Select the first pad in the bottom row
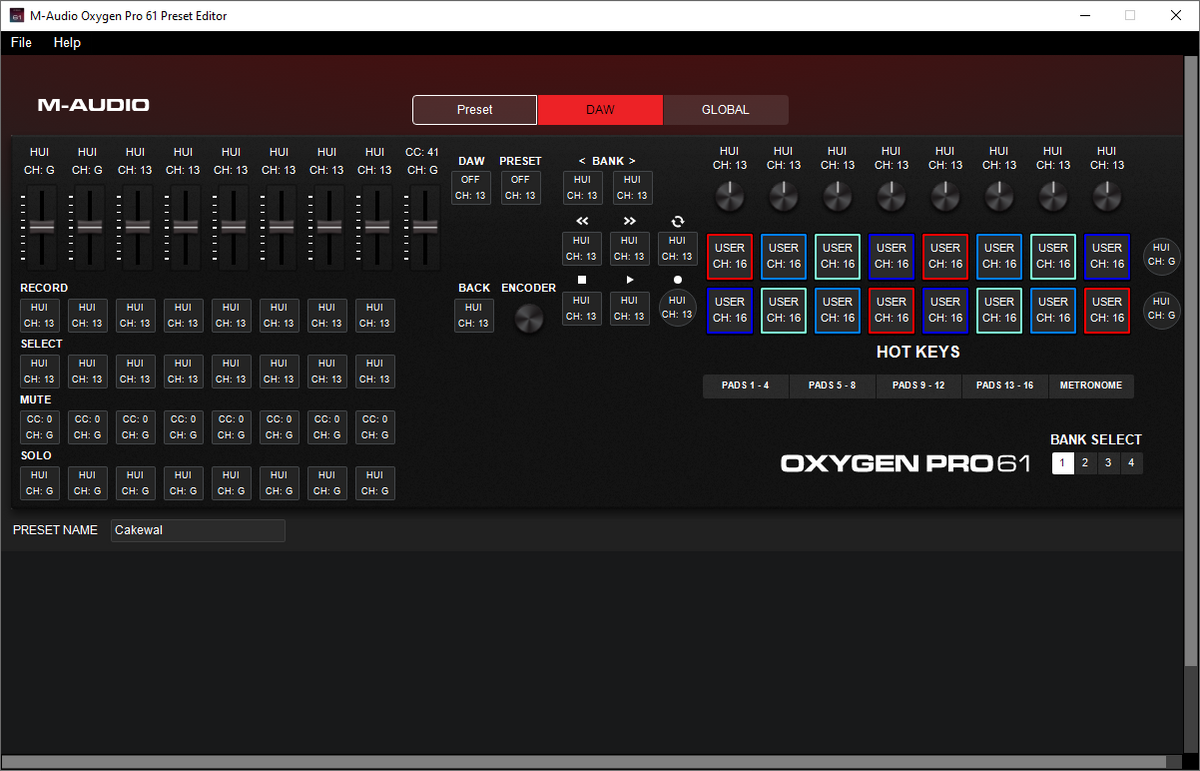The width and height of the screenshot is (1200, 771). tap(730, 310)
